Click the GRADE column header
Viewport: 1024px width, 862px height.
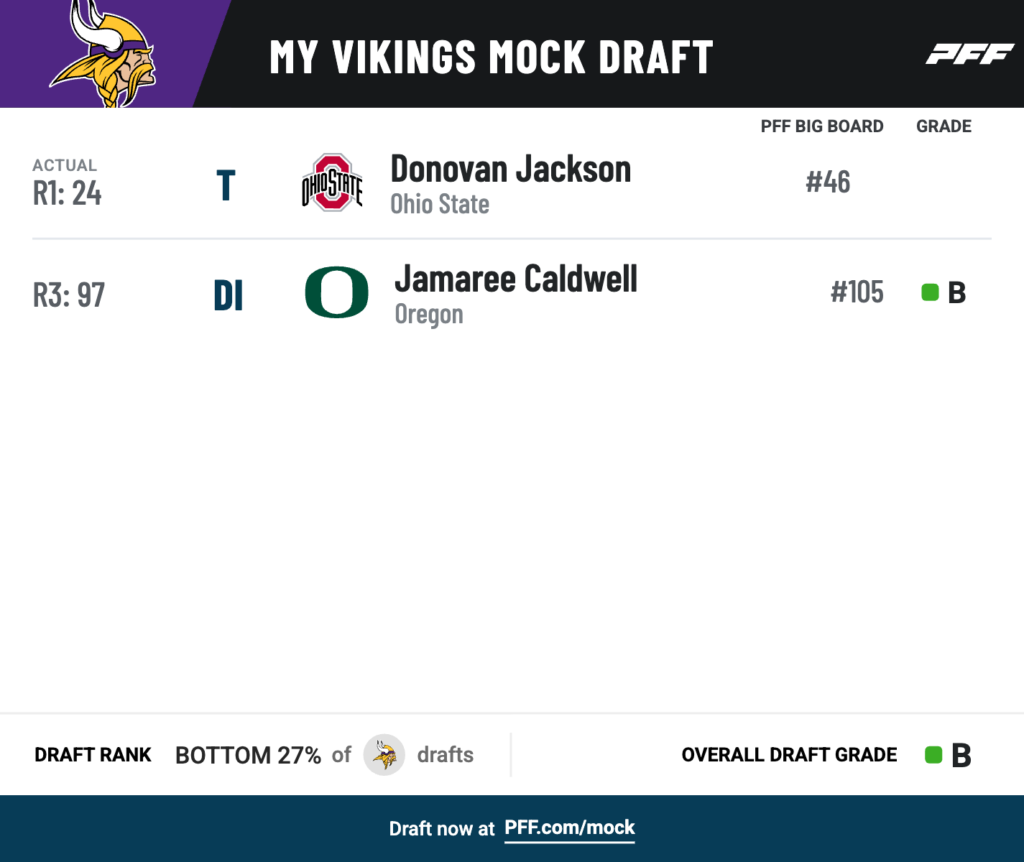(944, 126)
